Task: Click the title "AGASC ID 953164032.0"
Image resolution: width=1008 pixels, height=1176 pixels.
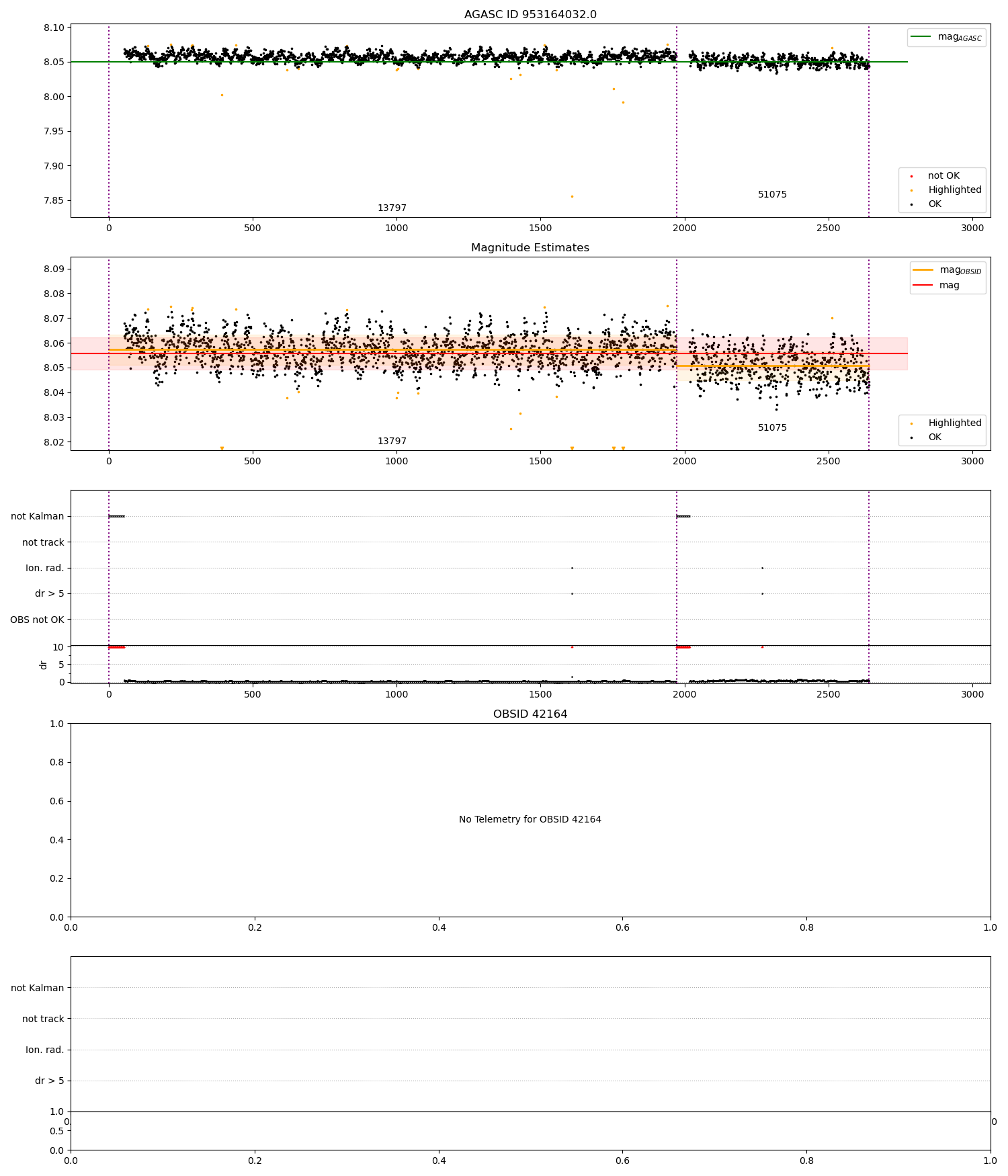Action: 530,15
